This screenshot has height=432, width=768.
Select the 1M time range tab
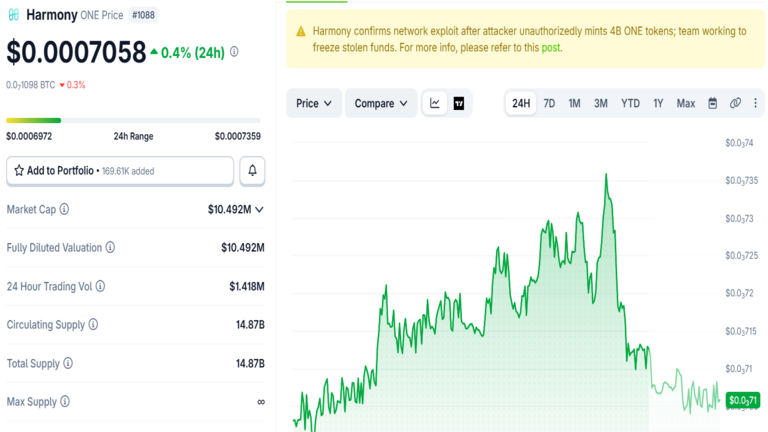(x=575, y=103)
